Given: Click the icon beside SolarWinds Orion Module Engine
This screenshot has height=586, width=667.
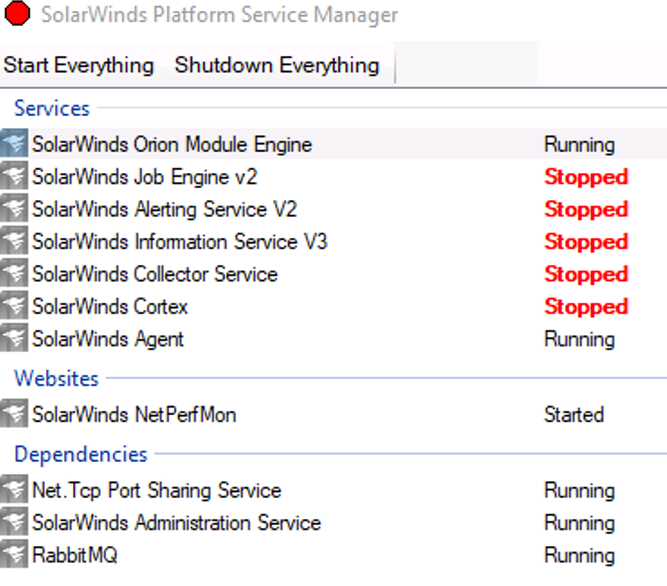Looking at the screenshot, I should (14, 144).
